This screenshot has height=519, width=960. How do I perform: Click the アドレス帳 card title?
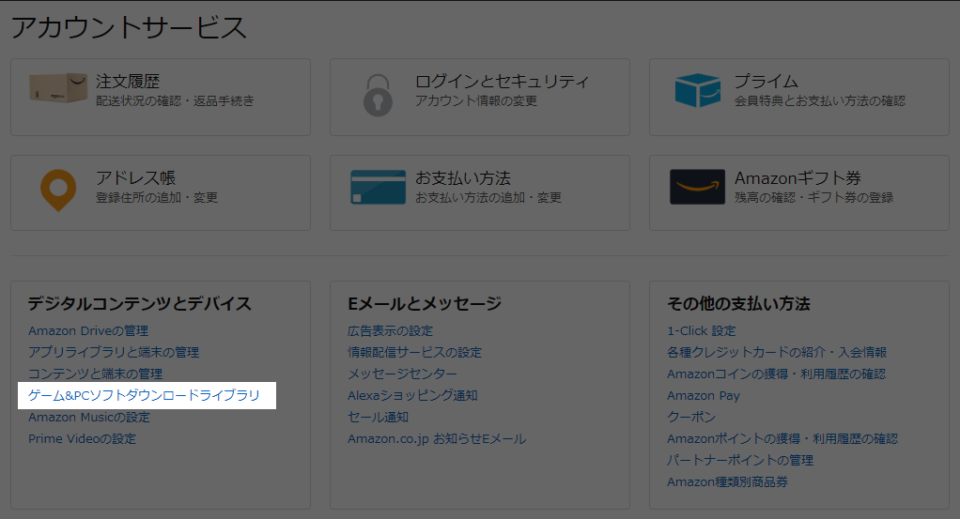[135, 177]
